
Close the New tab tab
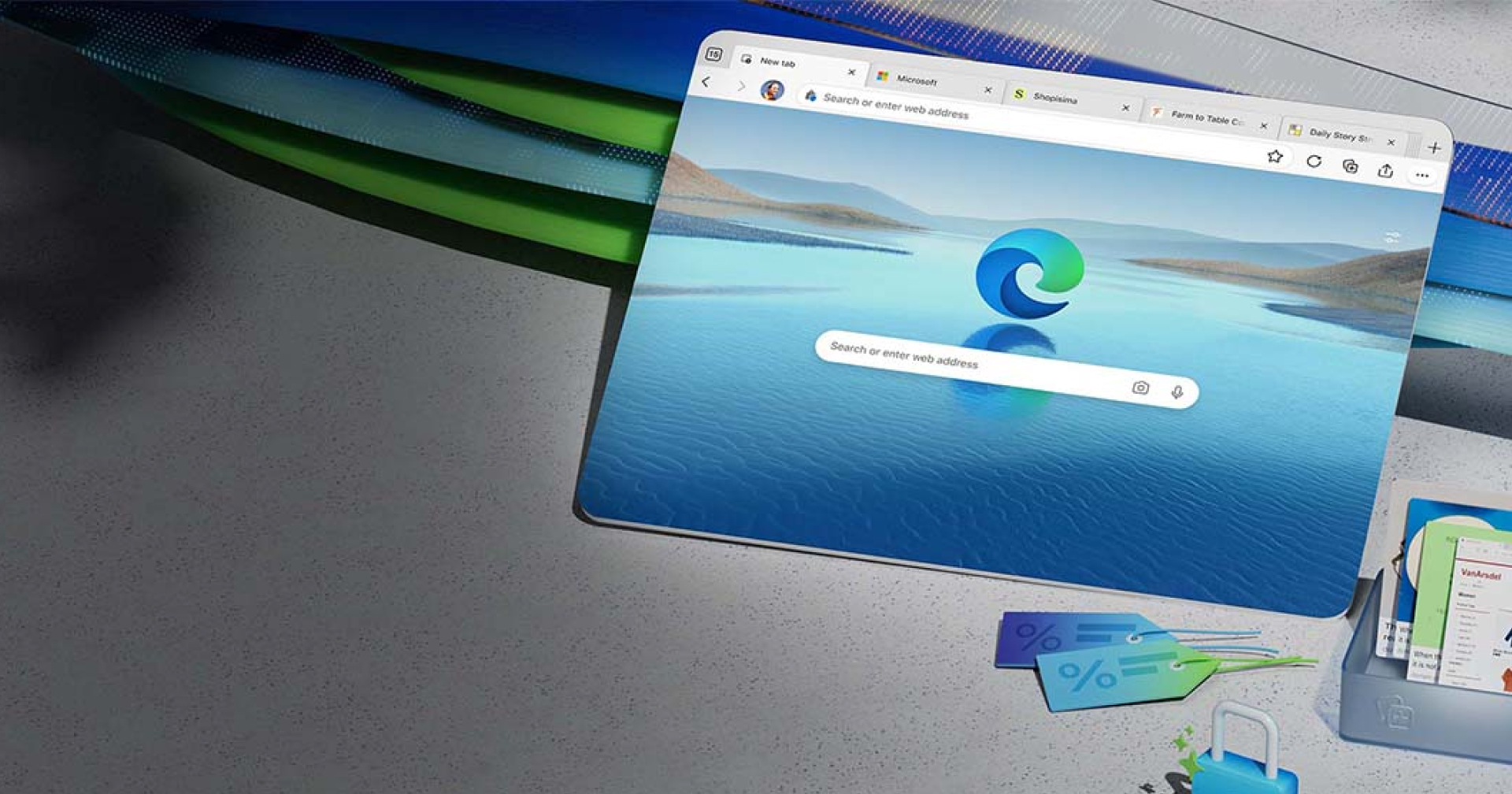tap(851, 72)
